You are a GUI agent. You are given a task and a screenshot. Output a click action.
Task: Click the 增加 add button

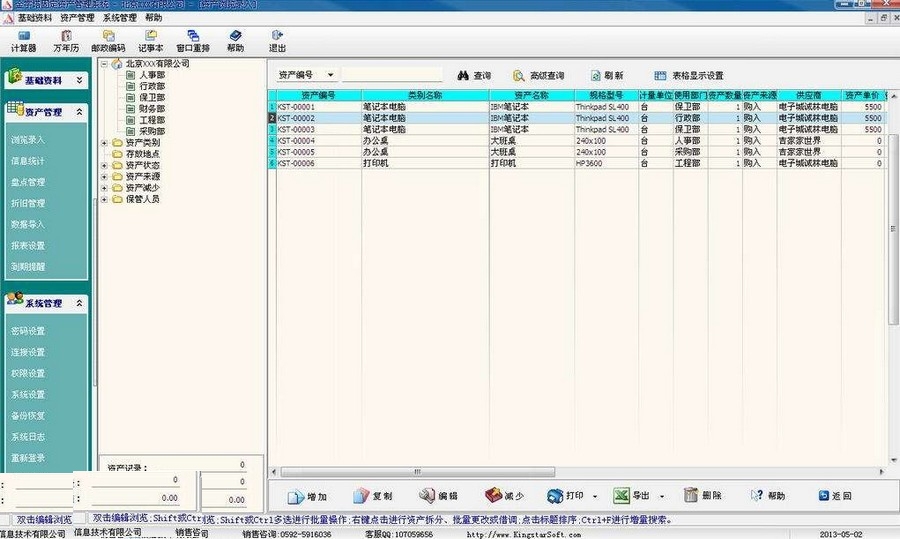coord(307,496)
